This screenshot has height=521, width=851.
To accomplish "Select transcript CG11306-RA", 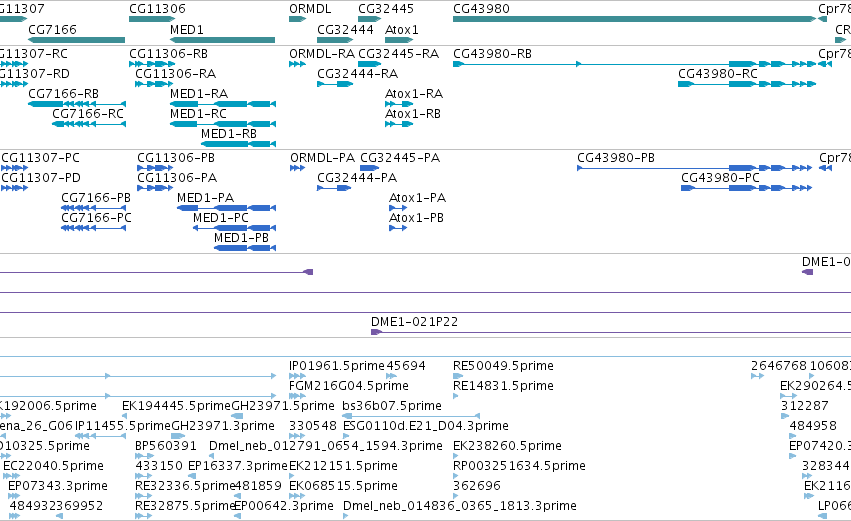I will coord(175,74).
